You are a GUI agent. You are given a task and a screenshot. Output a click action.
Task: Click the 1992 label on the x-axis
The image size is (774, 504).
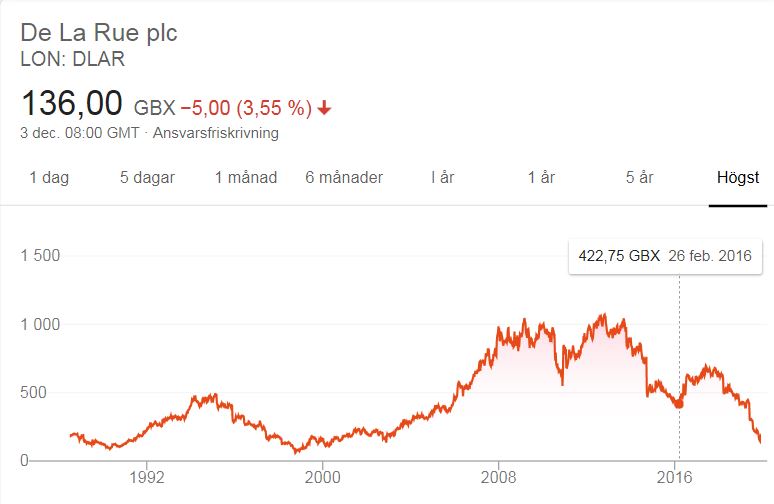pyautogui.click(x=147, y=477)
